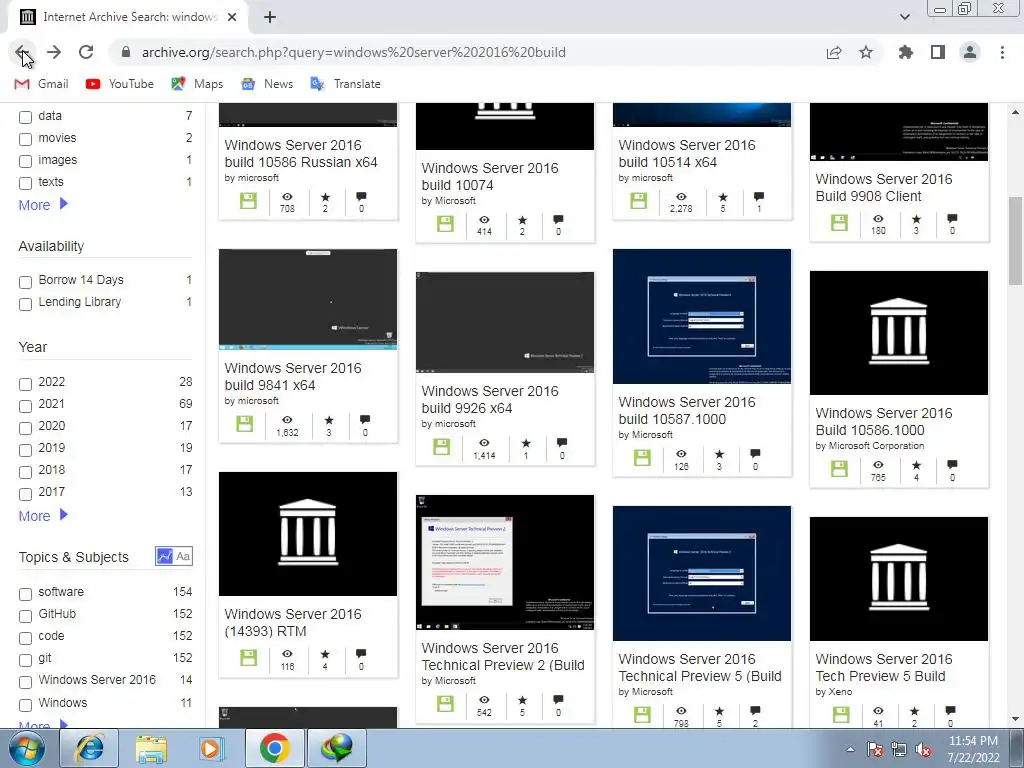Filter results by year 2018
Screen dimensions: 1024x768
point(25,472)
